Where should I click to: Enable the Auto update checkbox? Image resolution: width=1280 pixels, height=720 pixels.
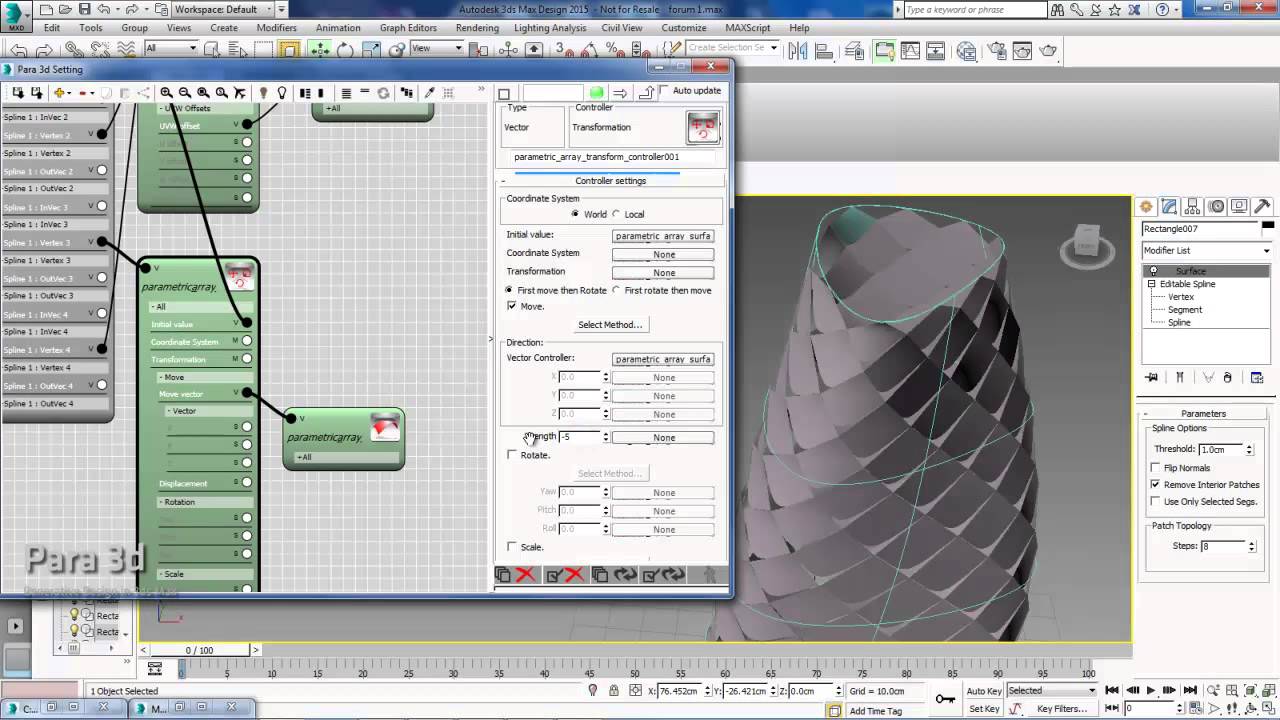point(664,91)
